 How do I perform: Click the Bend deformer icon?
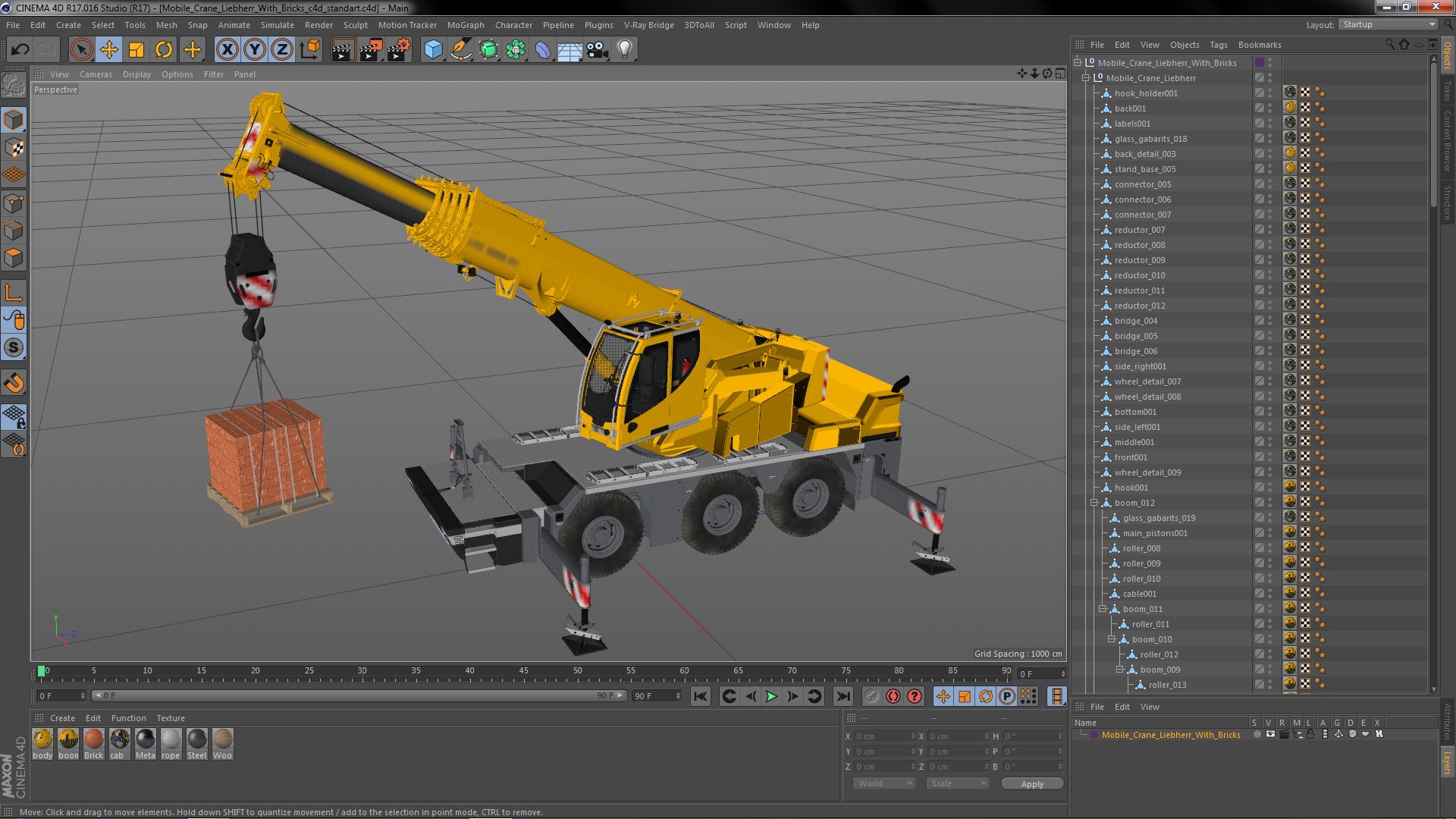(x=543, y=50)
